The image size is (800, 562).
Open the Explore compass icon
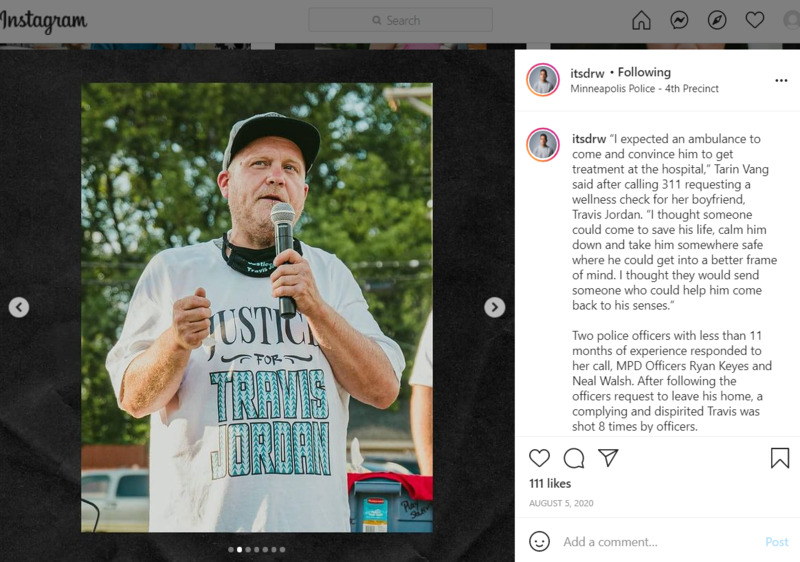(x=717, y=20)
